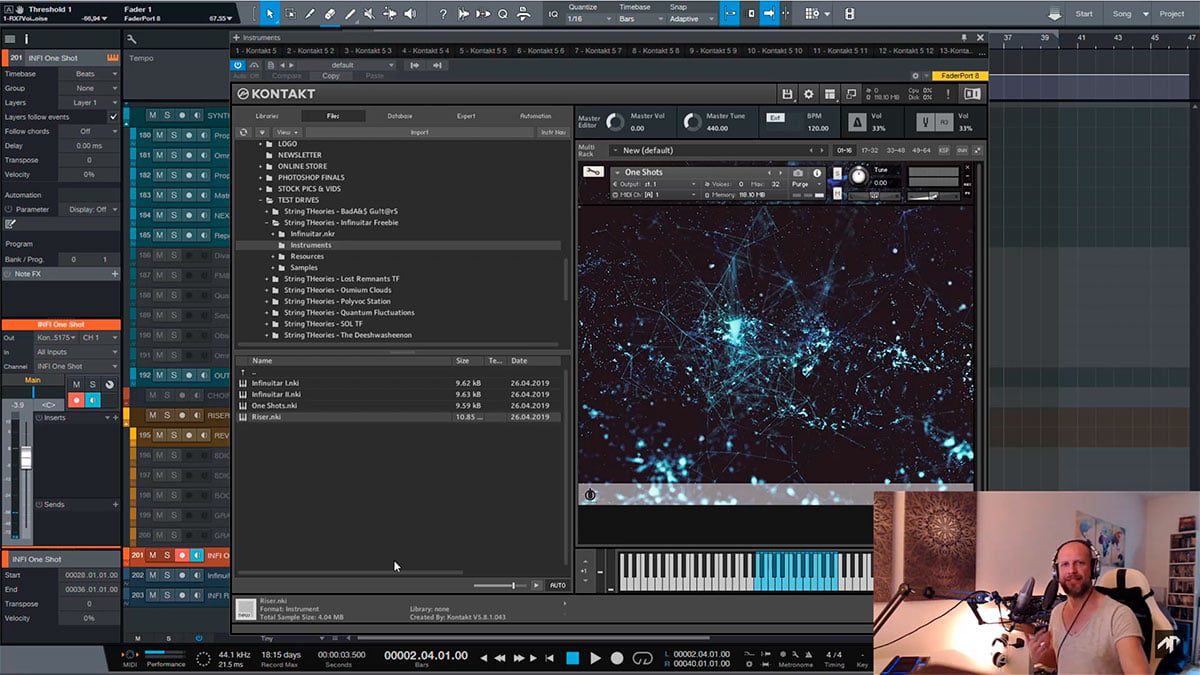Mute track 180 in track list
The width and height of the screenshot is (1200, 675).
(159, 135)
